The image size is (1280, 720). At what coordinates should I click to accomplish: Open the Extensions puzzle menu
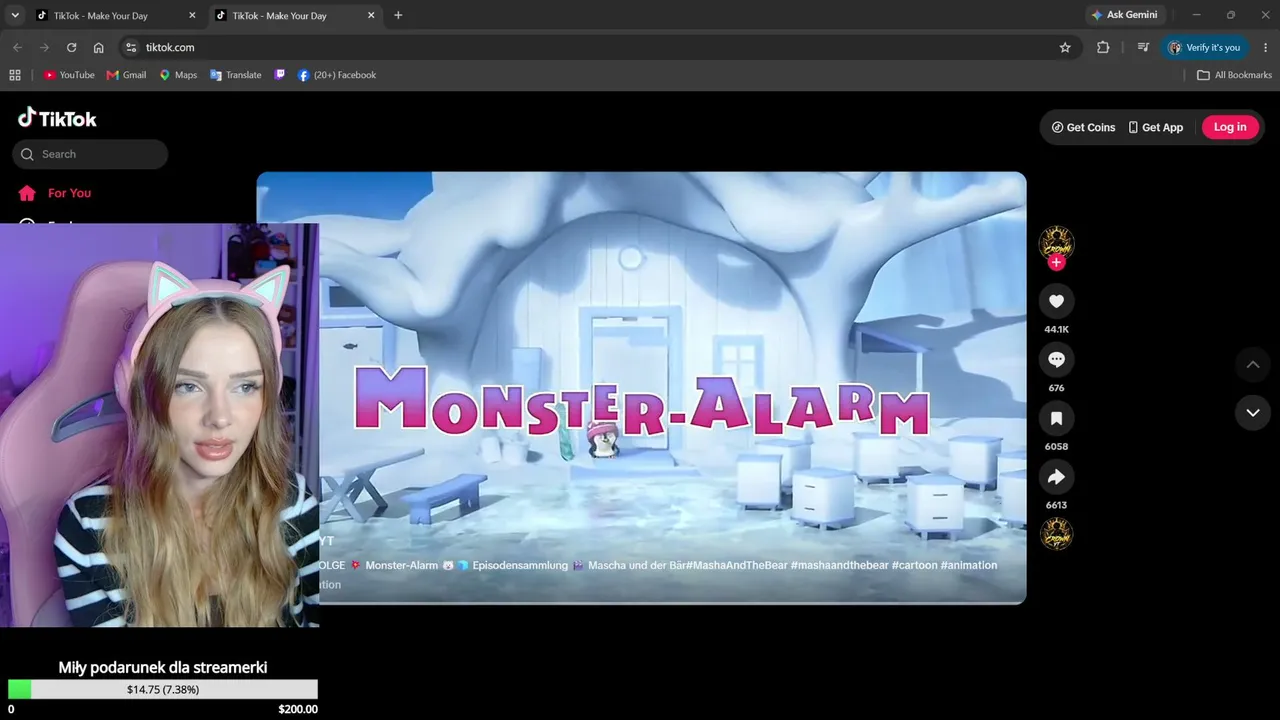pos(1103,47)
